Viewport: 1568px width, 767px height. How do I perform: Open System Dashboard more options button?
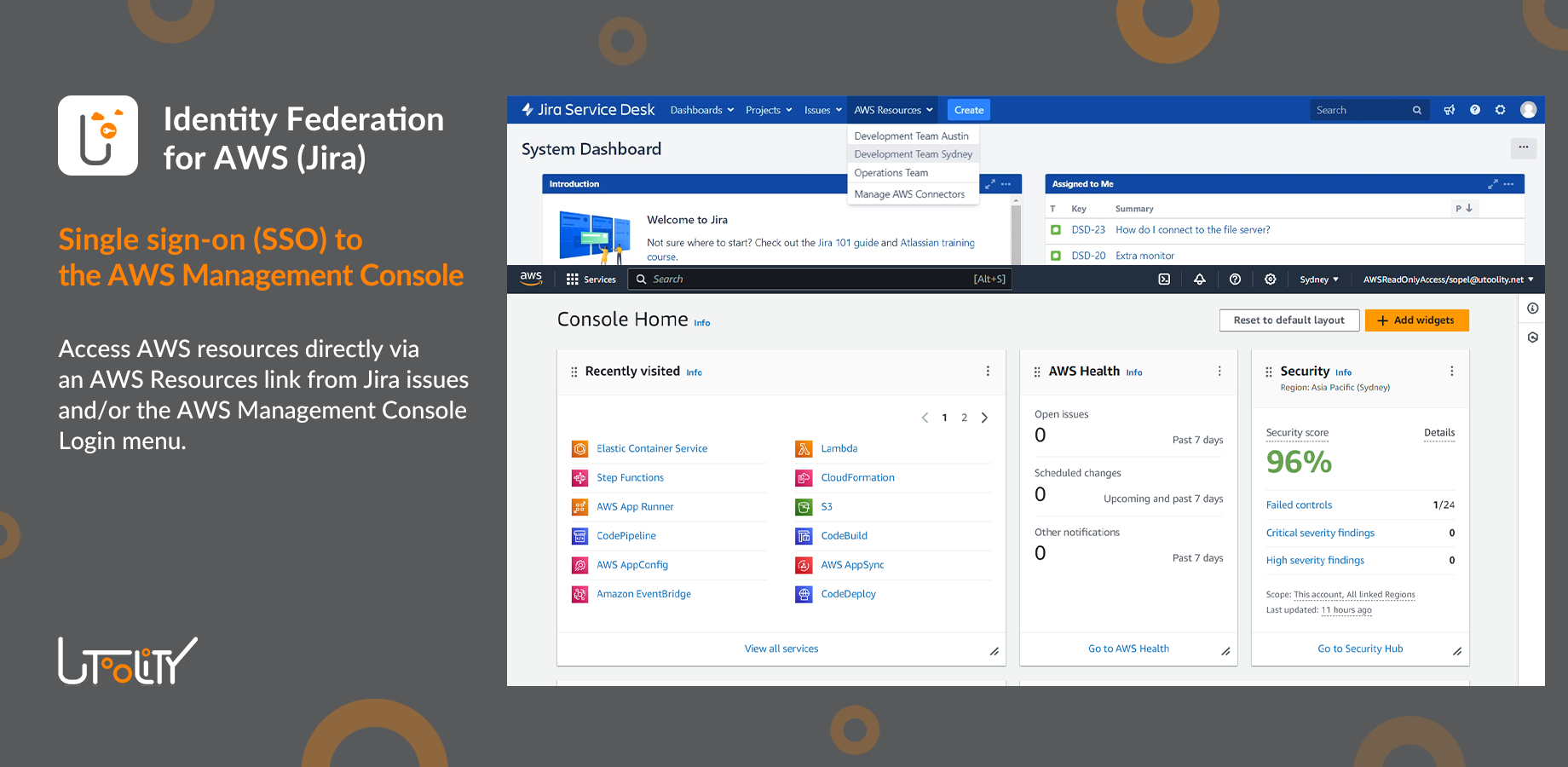point(1524,148)
